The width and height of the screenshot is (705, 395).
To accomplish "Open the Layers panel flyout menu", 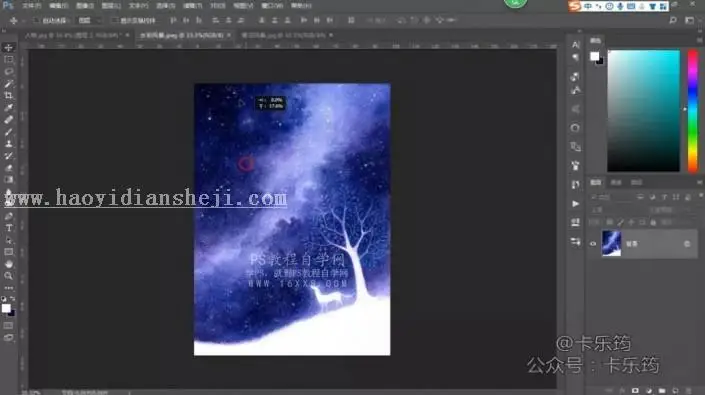I will click(x=700, y=182).
